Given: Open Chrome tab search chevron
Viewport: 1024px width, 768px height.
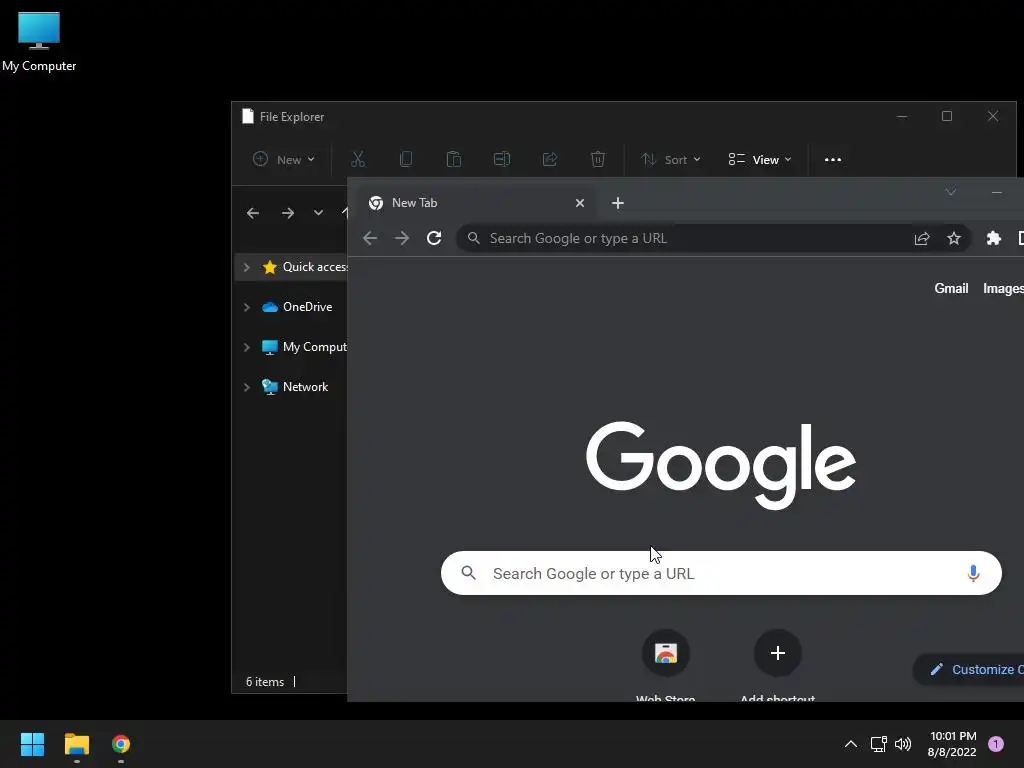Looking at the screenshot, I should [x=951, y=191].
